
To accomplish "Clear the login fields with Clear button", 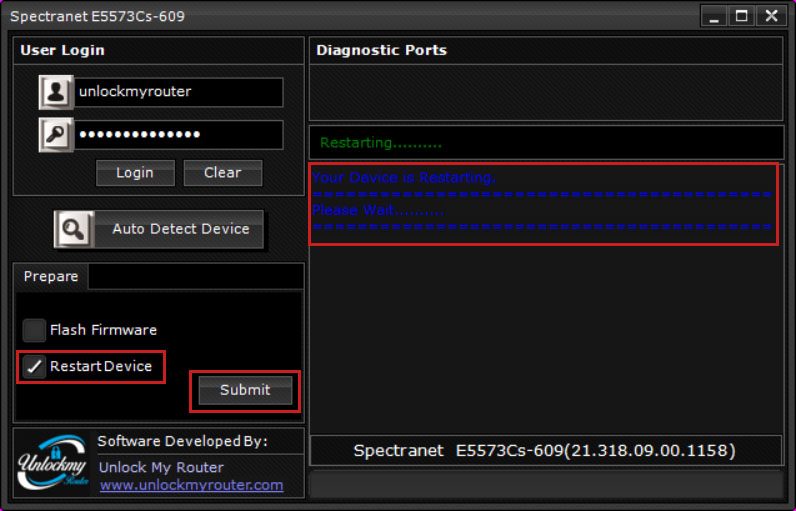I will (223, 173).
